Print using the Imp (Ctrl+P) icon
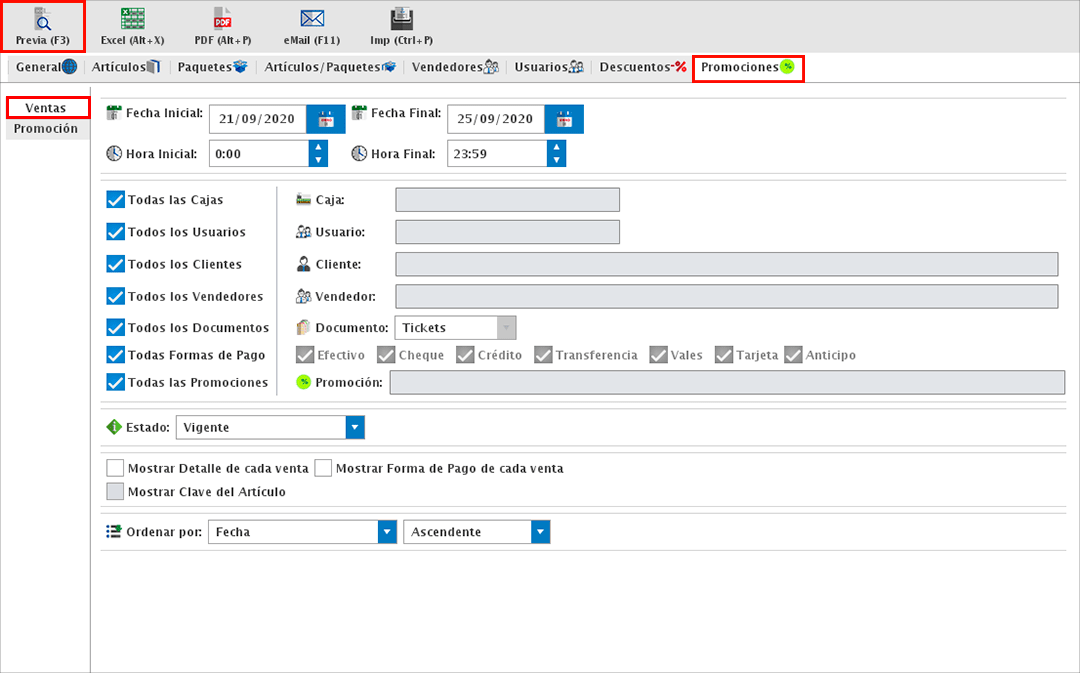 point(401,21)
